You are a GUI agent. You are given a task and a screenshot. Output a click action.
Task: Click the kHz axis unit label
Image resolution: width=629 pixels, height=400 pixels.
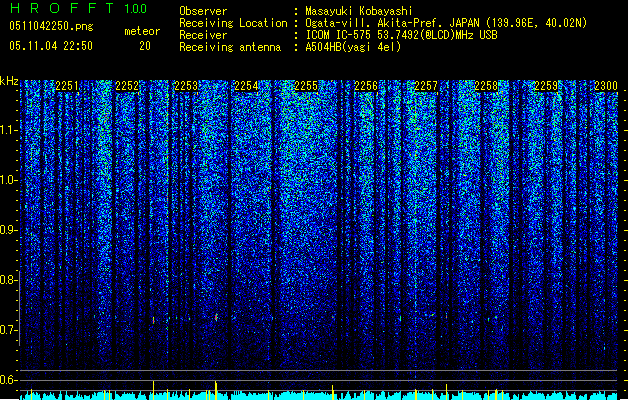pos(9,81)
